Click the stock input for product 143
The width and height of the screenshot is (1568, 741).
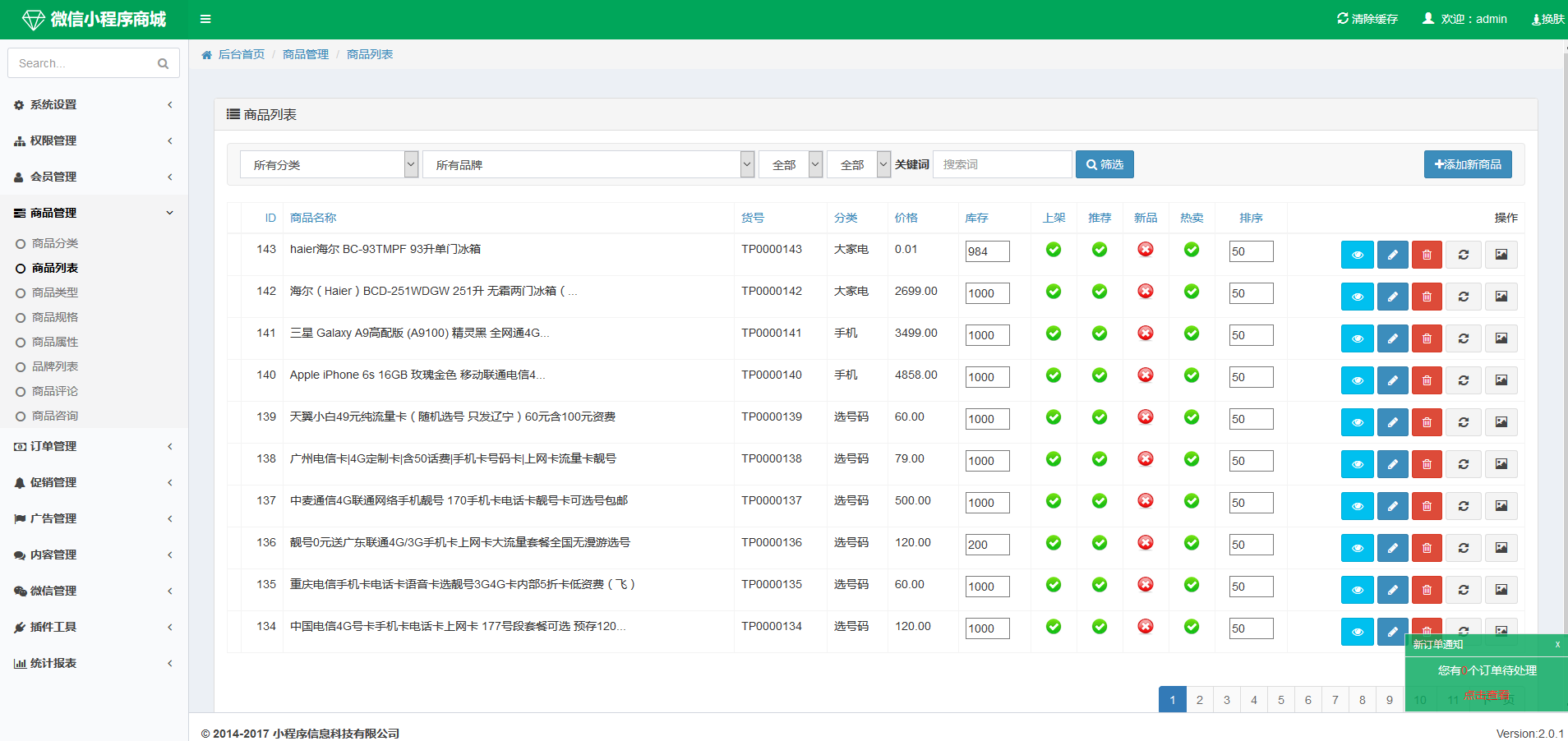click(x=987, y=251)
